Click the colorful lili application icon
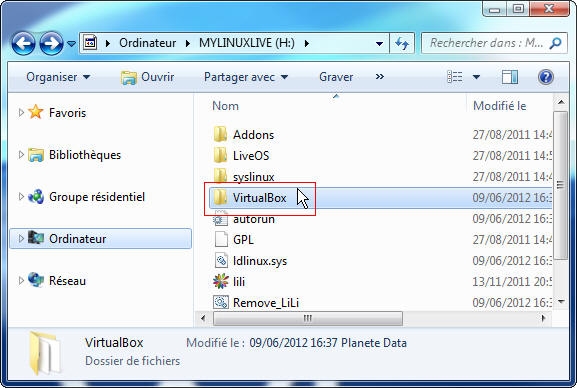 [221, 281]
